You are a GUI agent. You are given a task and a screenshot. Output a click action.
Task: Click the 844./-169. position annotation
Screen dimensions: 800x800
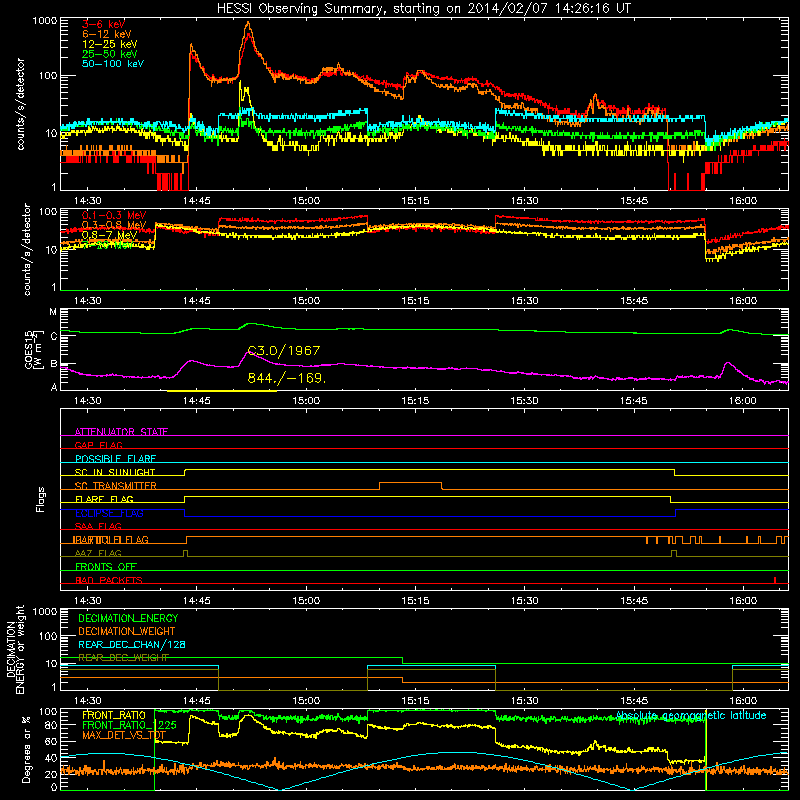click(287, 378)
